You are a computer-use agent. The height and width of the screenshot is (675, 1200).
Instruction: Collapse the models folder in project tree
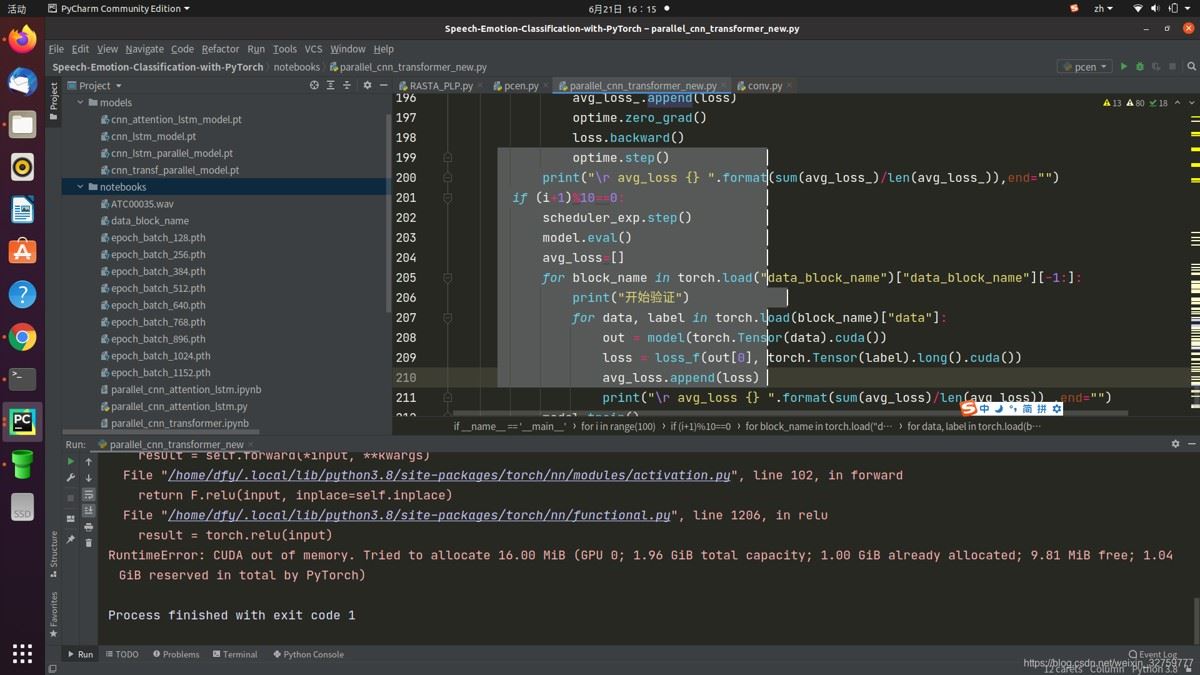point(80,103)
